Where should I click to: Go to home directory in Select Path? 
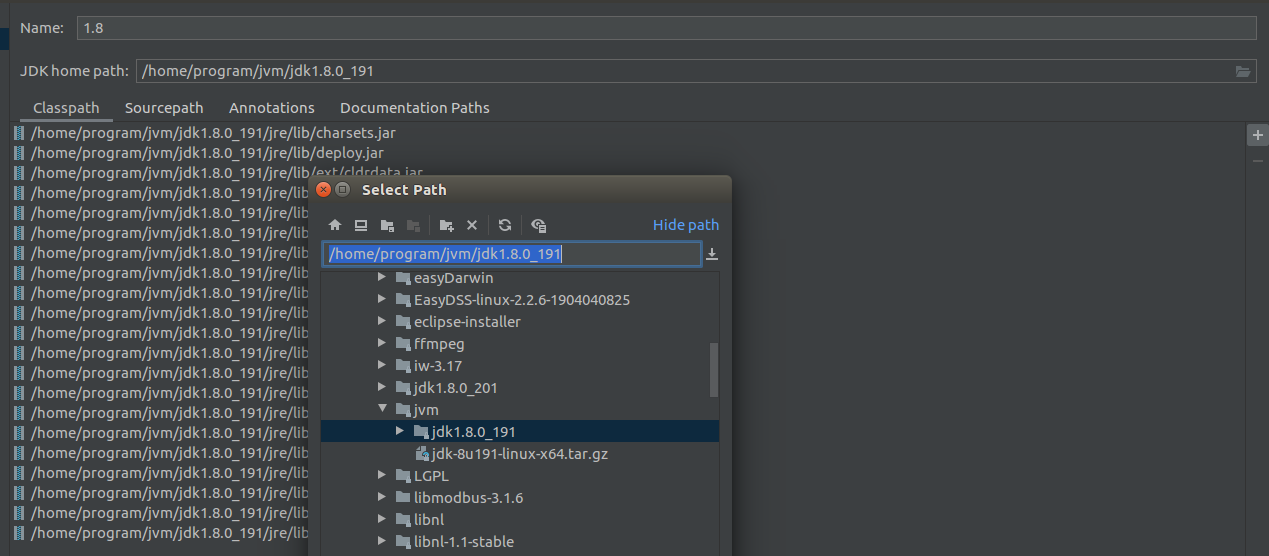click(x=335, y=226)
